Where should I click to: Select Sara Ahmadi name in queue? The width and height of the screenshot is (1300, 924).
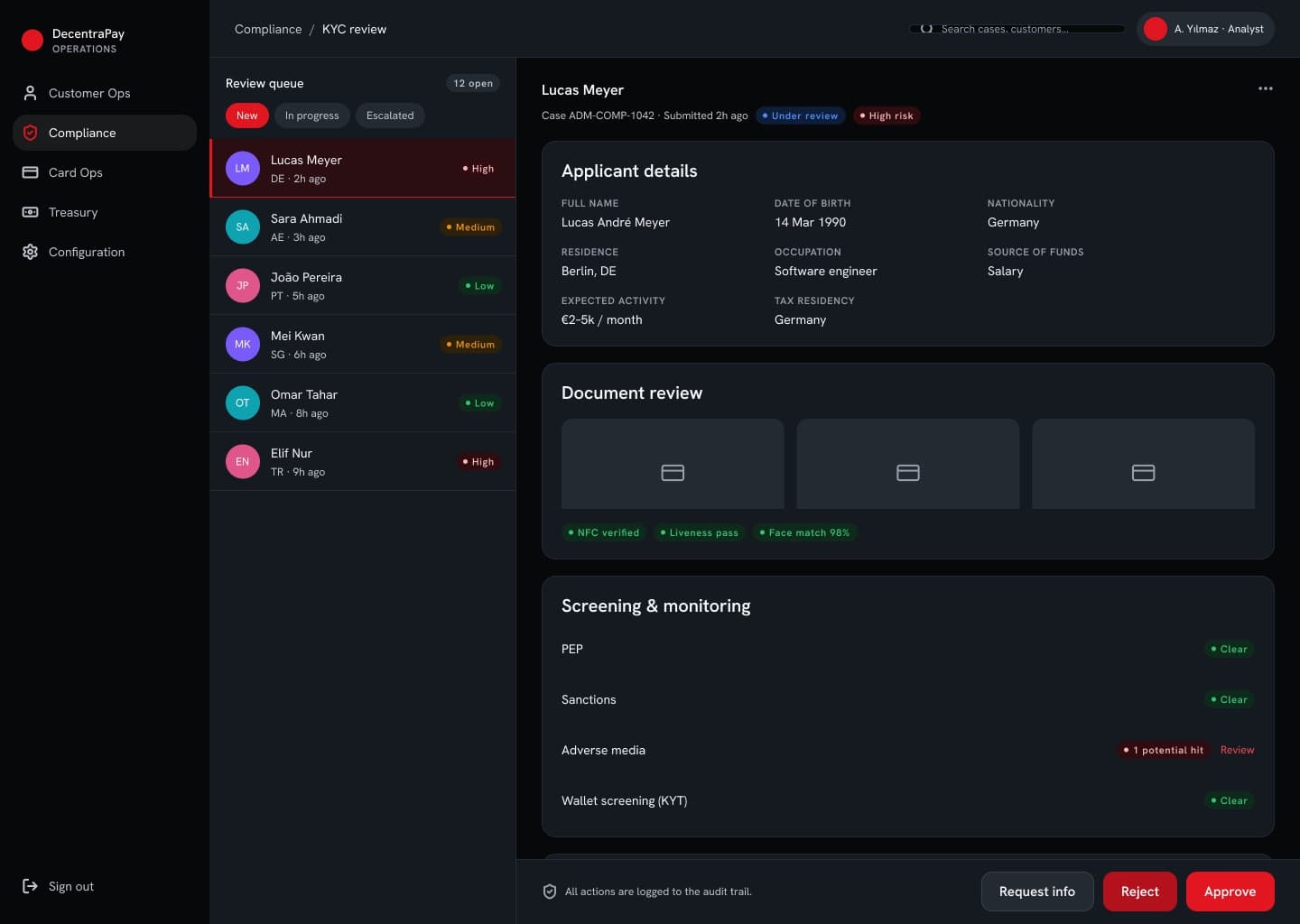pos(306,218)
